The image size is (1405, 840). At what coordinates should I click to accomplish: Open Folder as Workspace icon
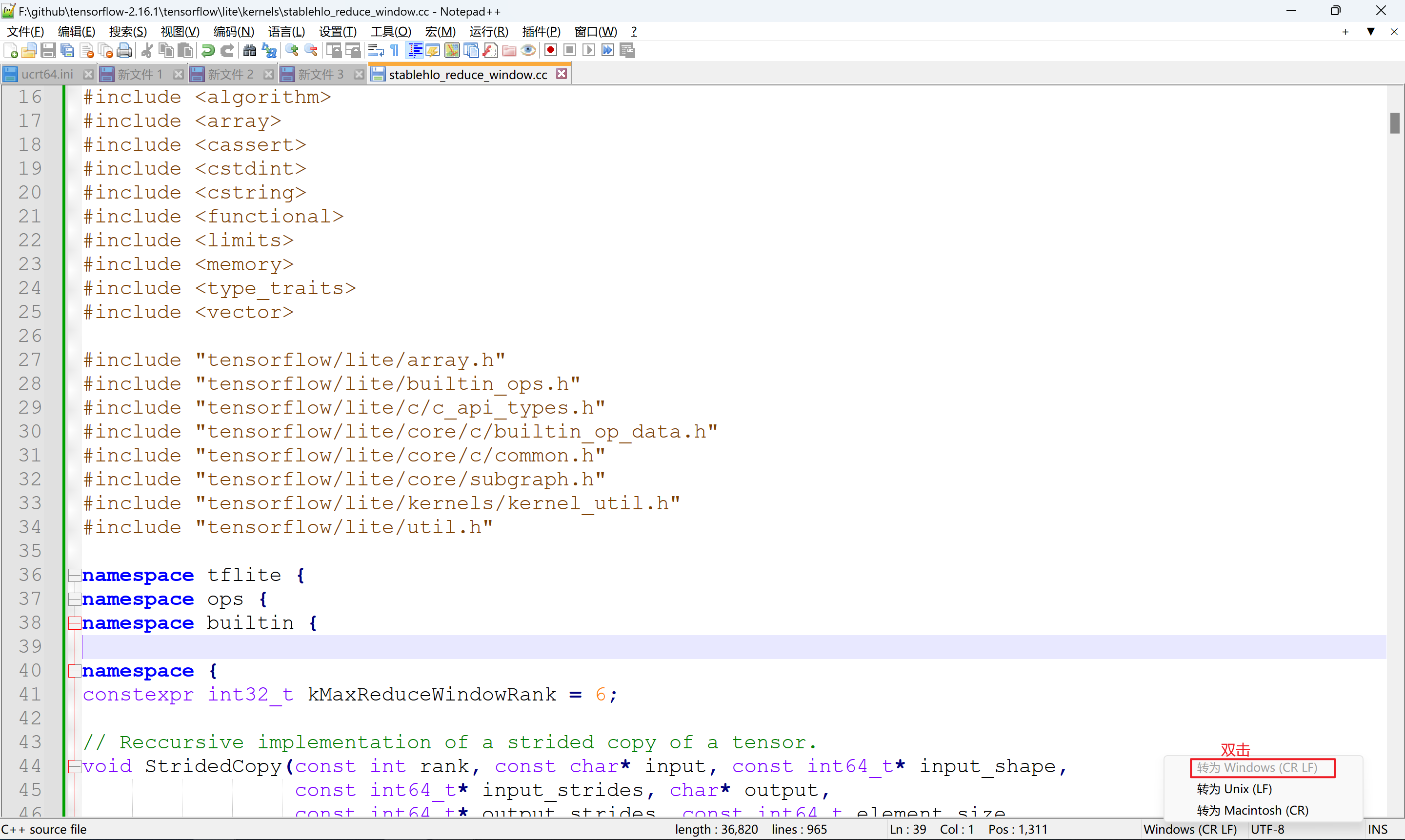pos(509,51)
